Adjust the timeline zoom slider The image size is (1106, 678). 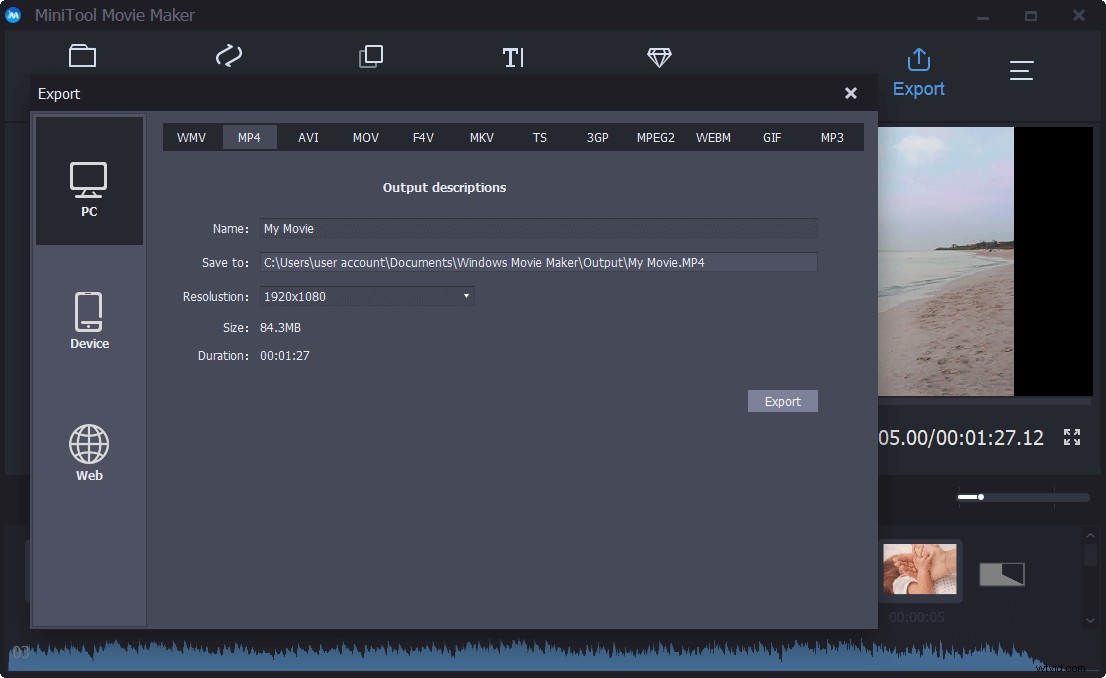coord(981,497)
